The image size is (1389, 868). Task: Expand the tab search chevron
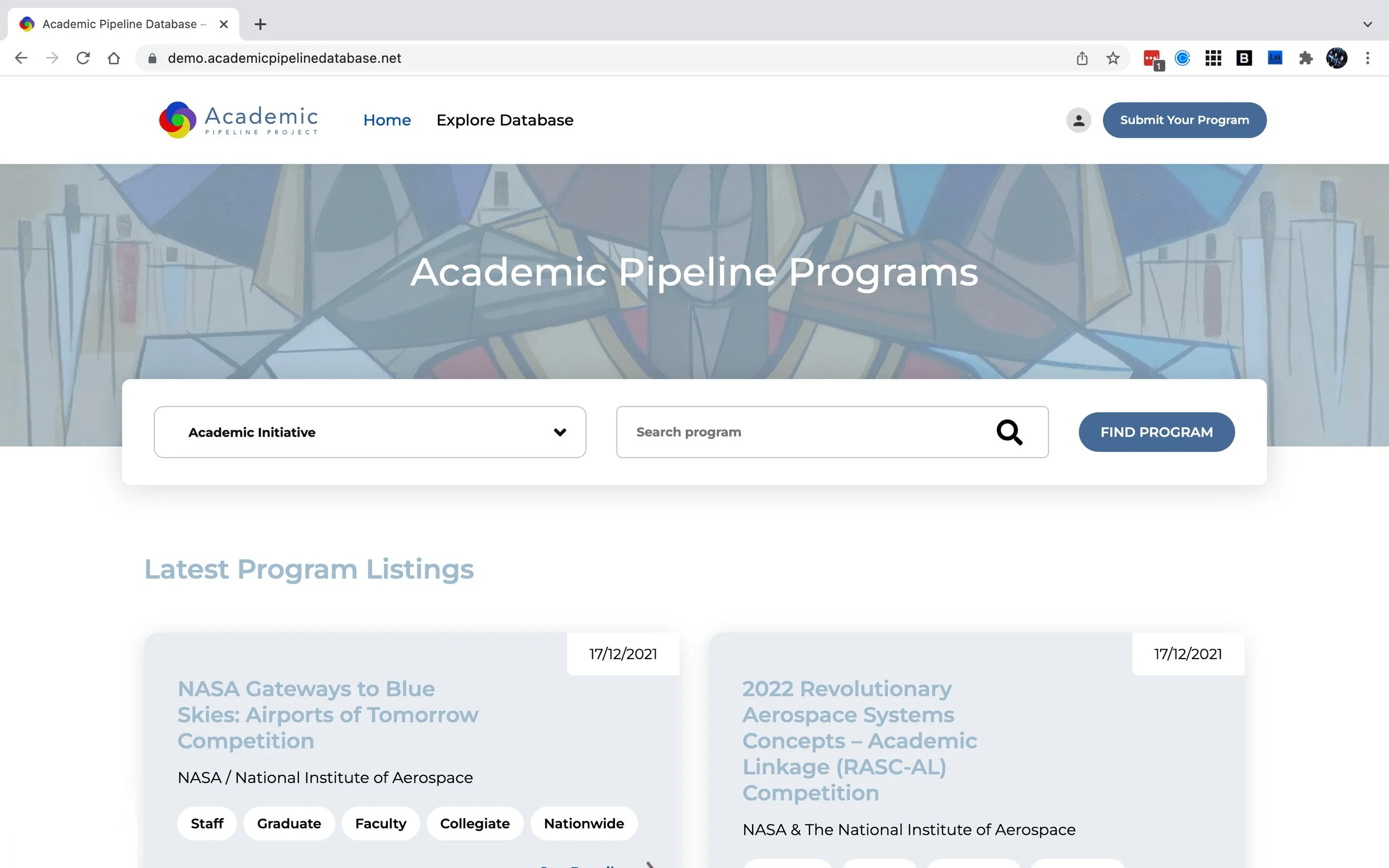click(1367, 24)
